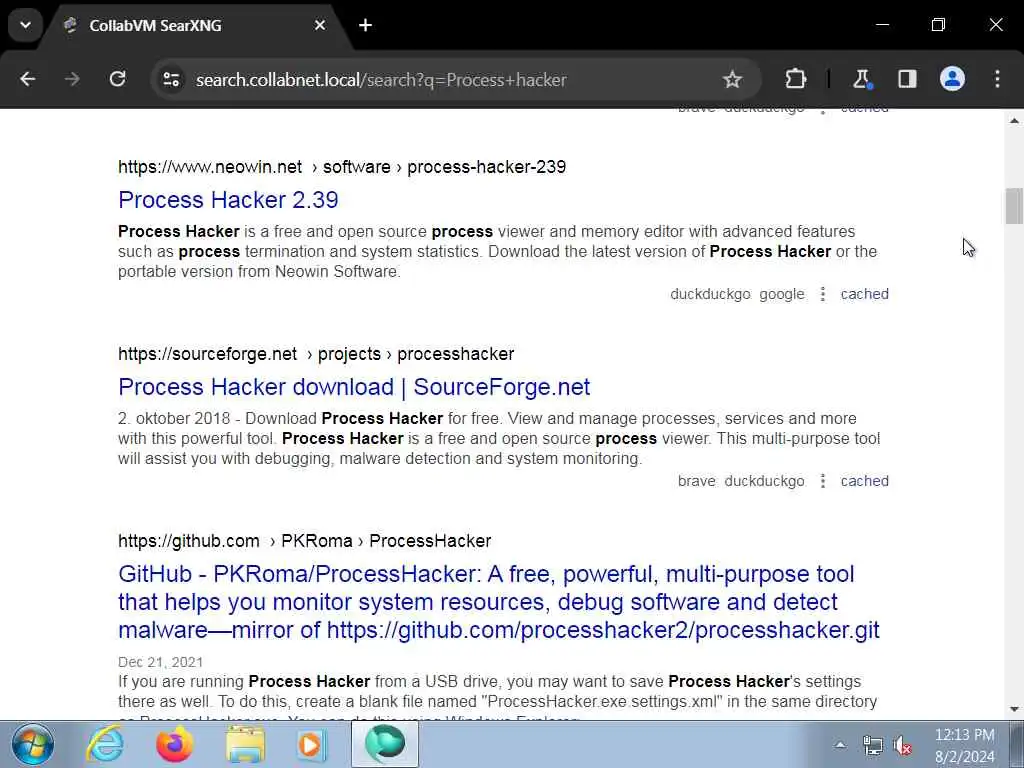Open the Extensions puzzle icon

coord(795,80)
